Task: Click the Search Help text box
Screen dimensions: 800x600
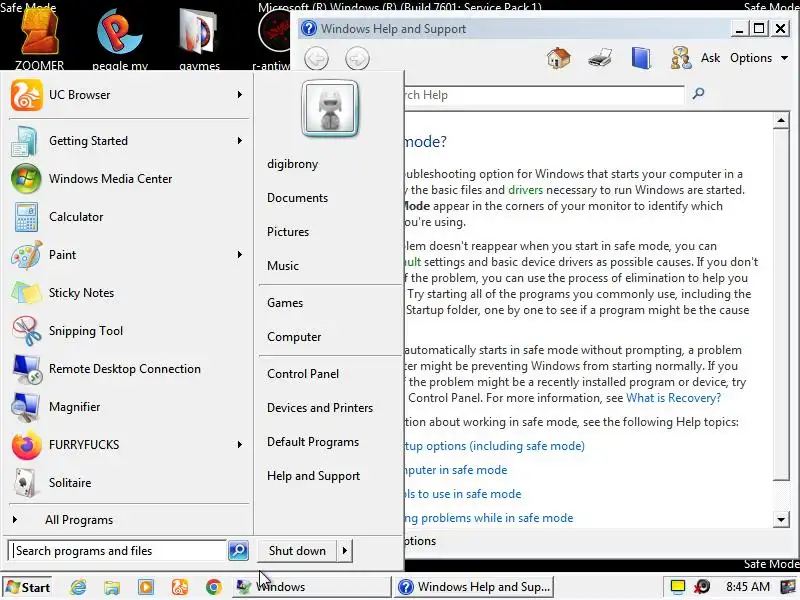Action: tap(544, 95)
